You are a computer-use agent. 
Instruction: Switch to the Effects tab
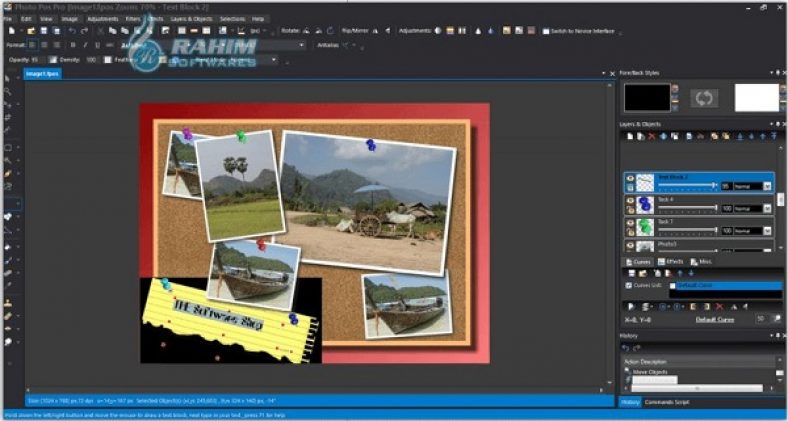tap(670, 262)
